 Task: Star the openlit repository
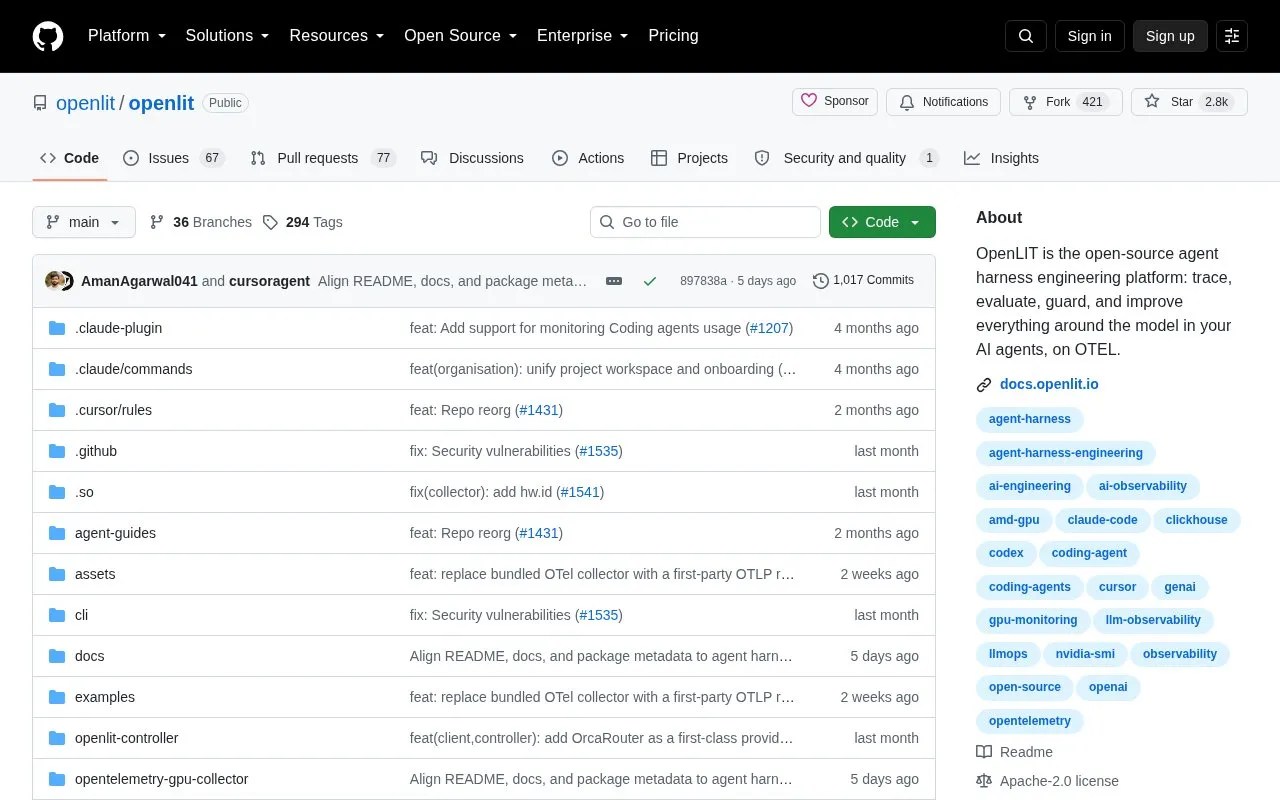(x=1189, y=102)
